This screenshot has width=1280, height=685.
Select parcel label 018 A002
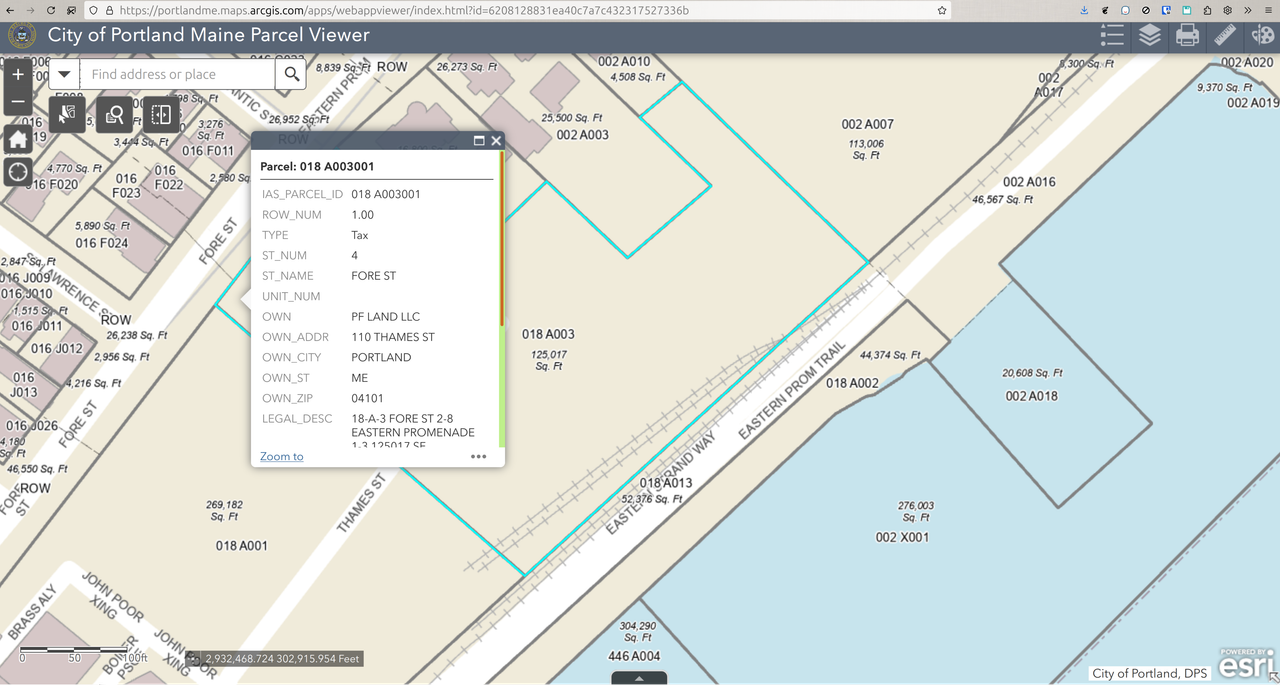tap(852, 383)
